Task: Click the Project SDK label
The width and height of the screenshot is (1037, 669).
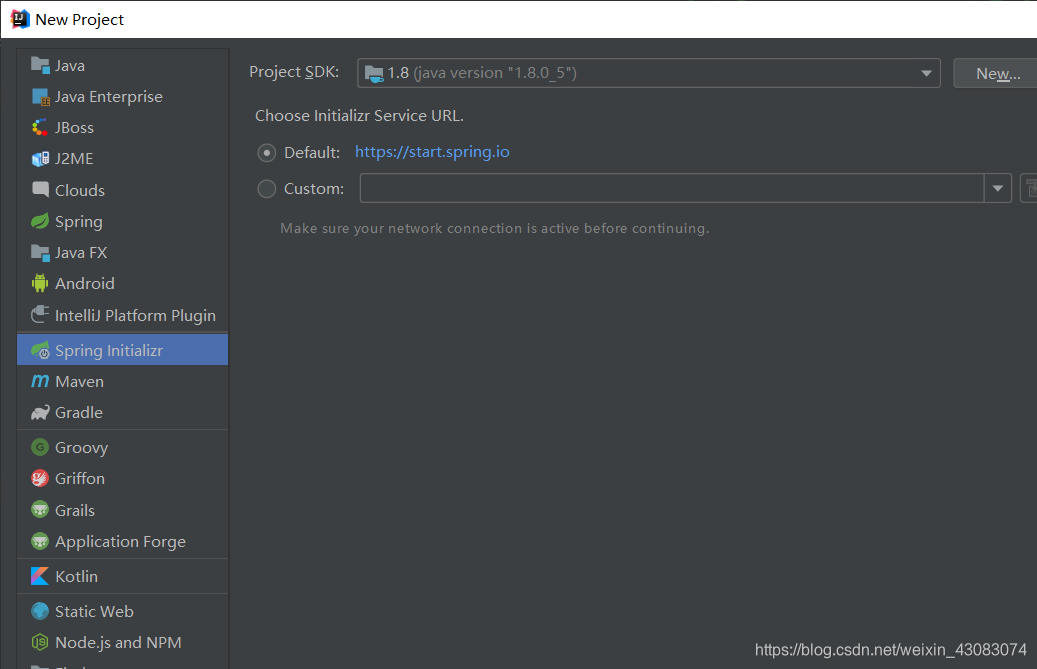Action: [x=294, y=72]
